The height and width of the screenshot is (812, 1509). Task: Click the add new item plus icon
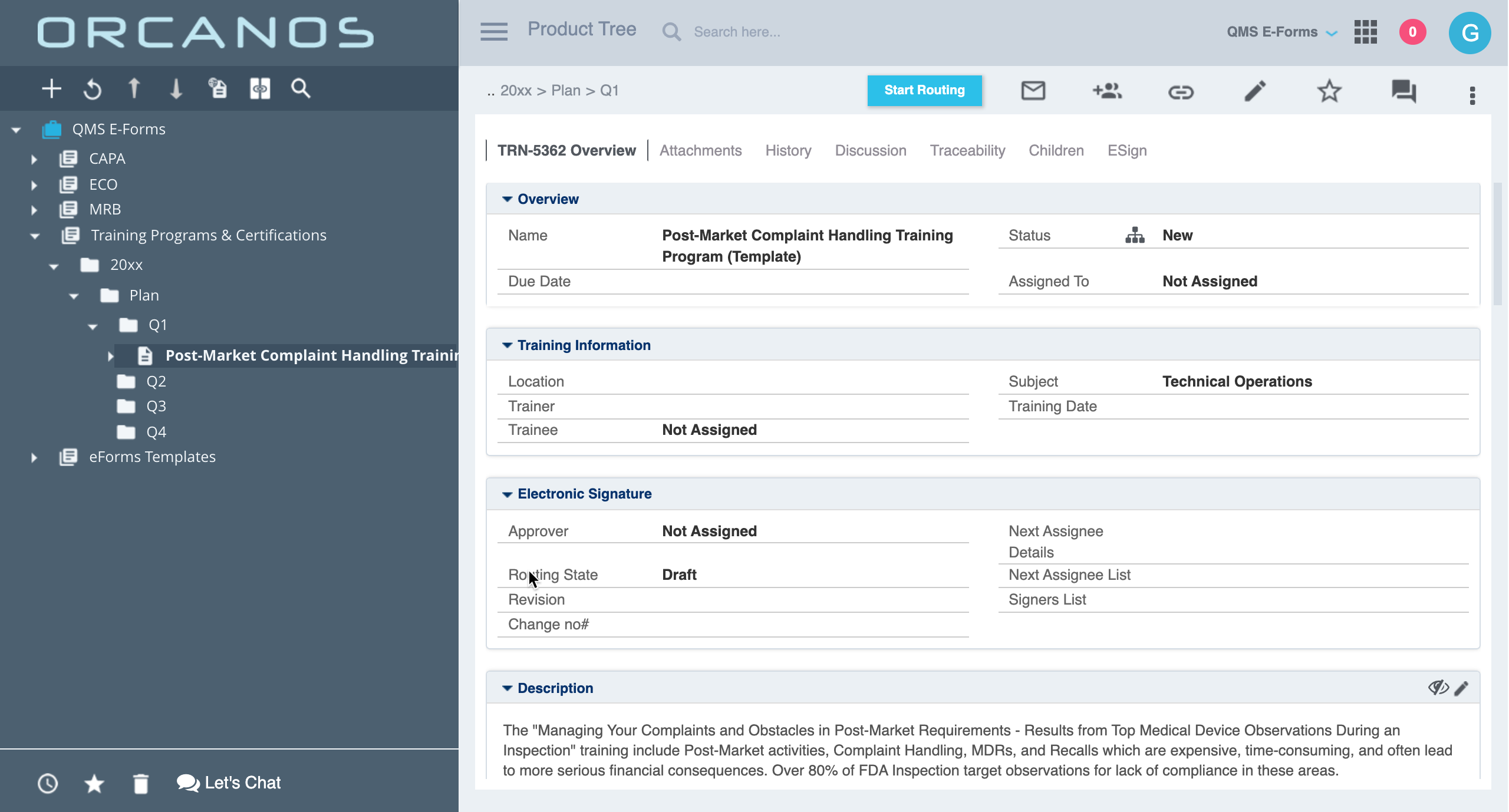(x=51, y=89)
